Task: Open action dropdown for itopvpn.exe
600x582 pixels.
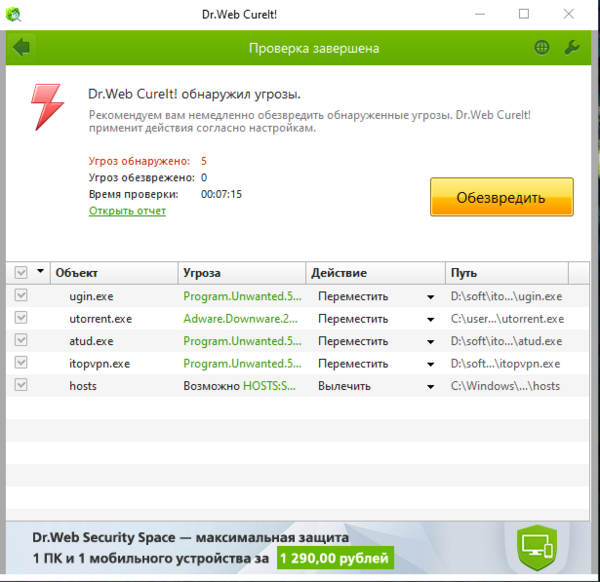Action: coord(430,364)
